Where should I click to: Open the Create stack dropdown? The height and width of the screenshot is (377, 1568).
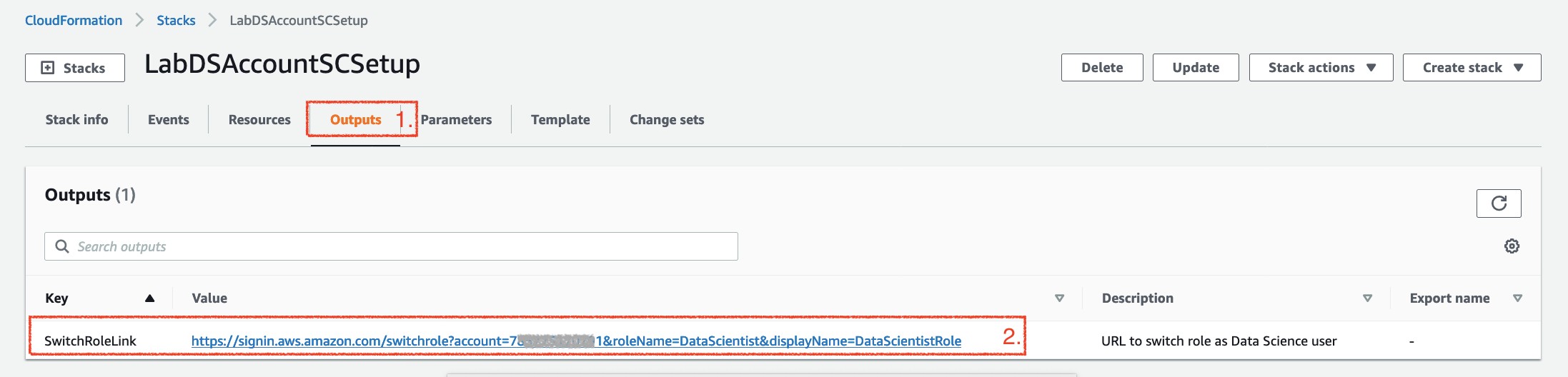click(1472, 68)
